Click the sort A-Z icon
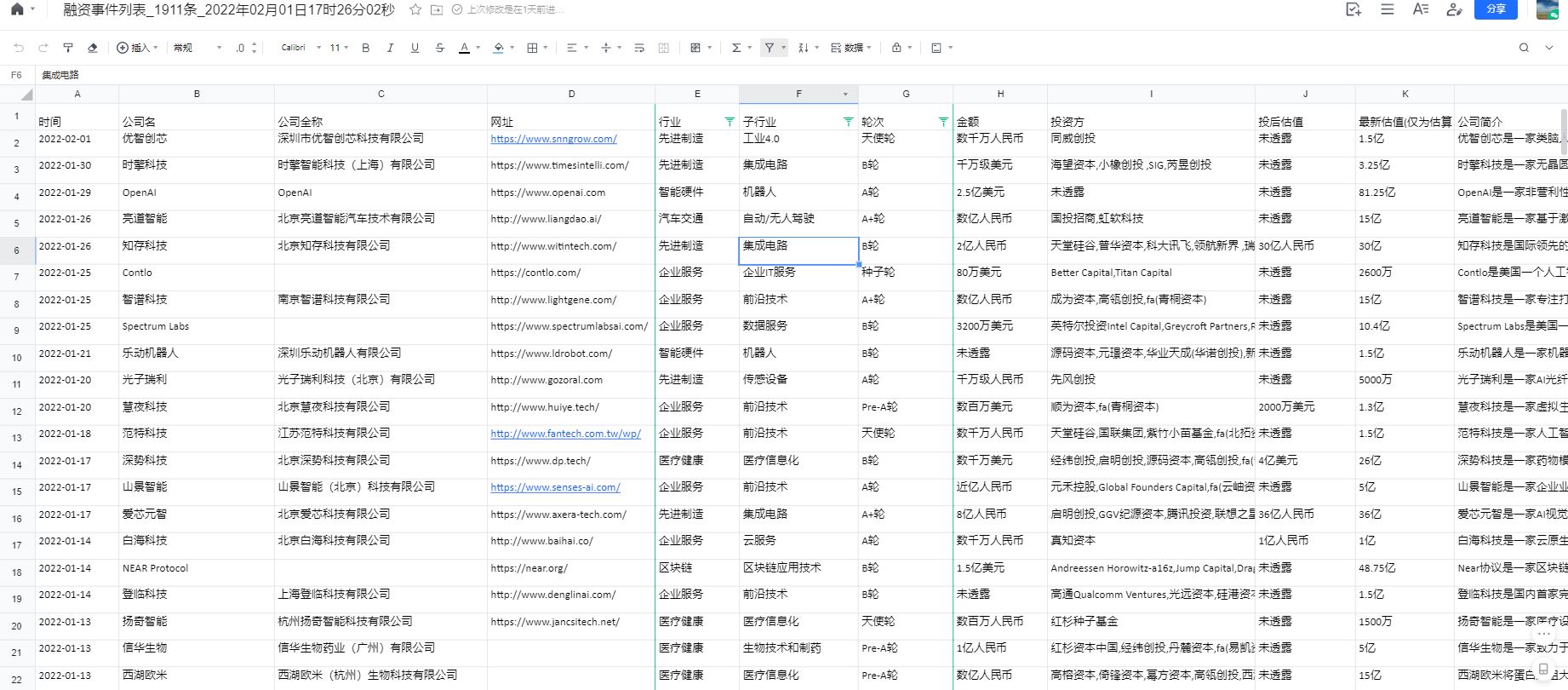The width and height of the screenshot is (1568, 690). point(804,48)
